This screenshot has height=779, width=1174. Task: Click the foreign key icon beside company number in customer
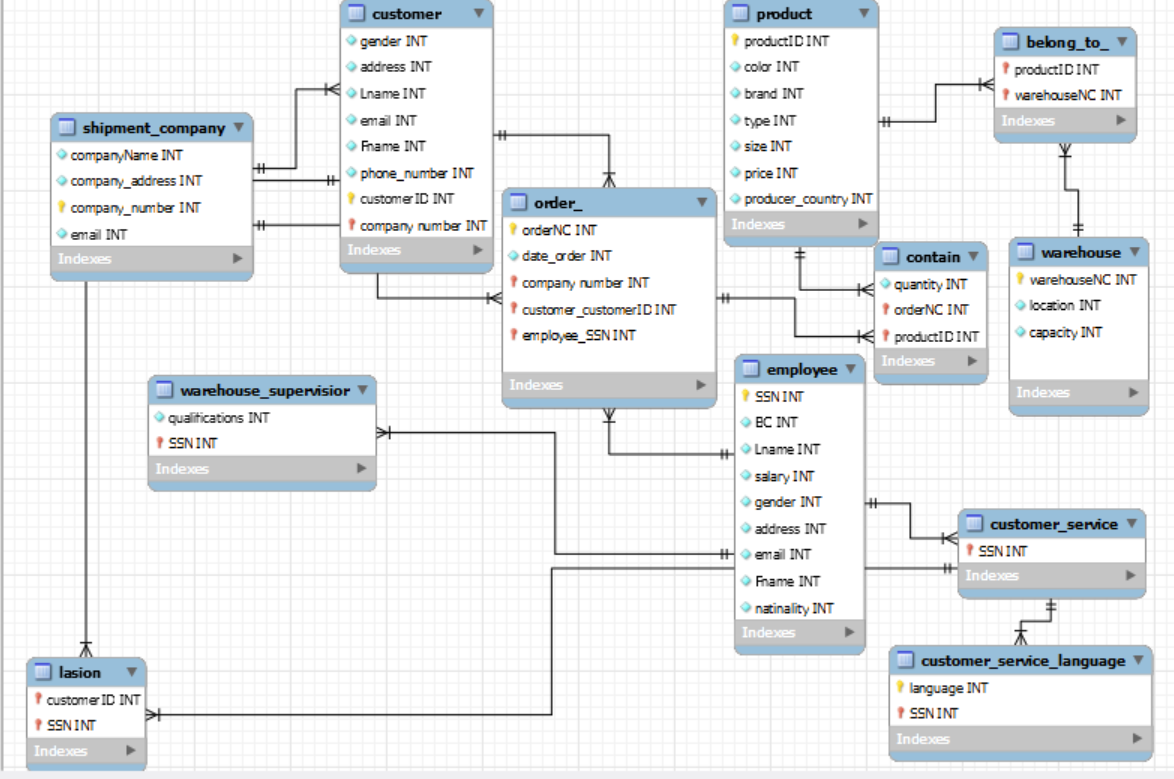(x=349, y=225)
